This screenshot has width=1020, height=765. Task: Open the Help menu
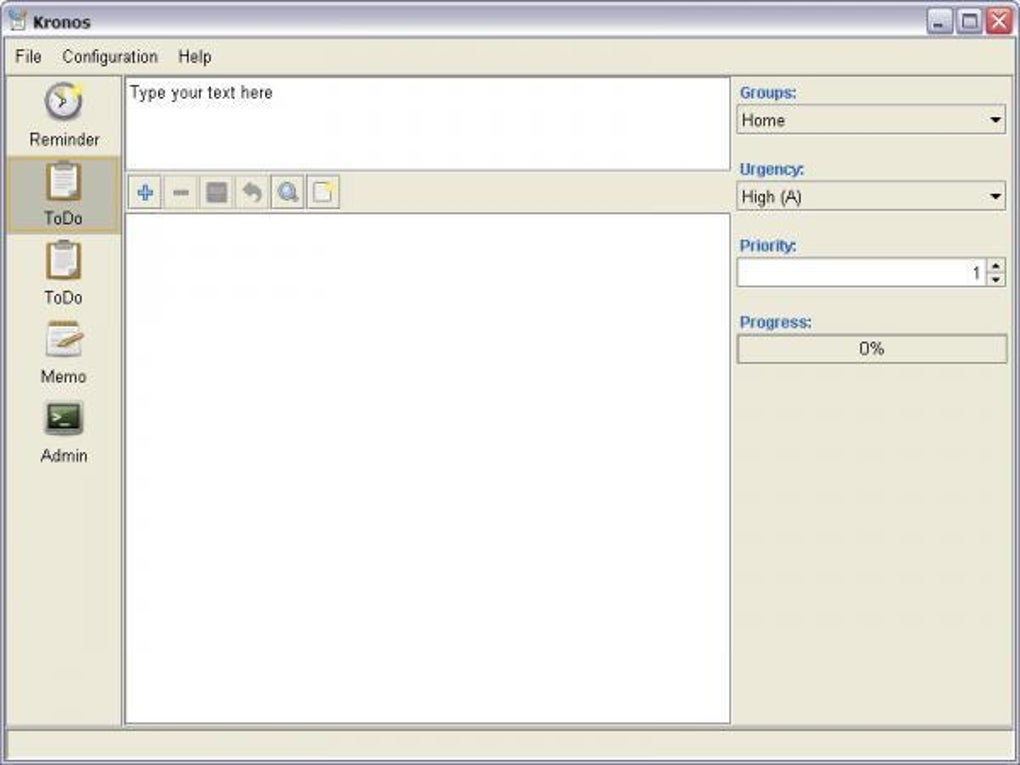pos(195,57)
